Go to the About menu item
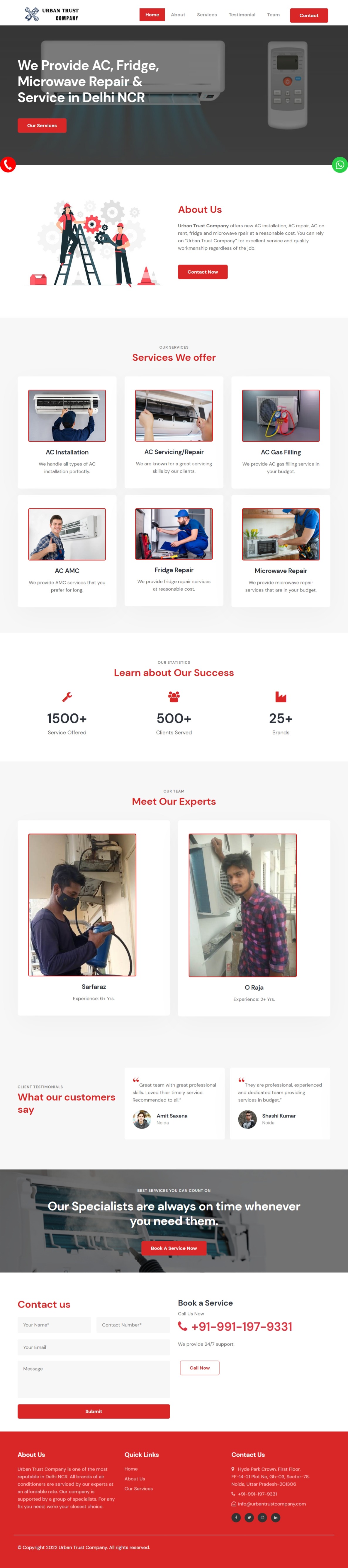 tap(178, 15)
